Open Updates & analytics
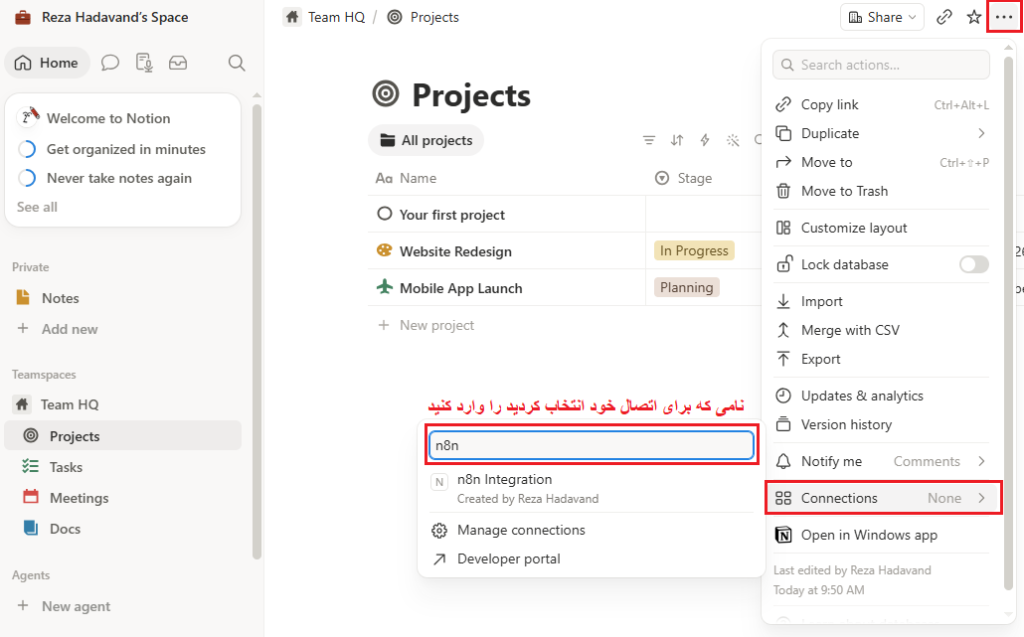 pos(882,396)
